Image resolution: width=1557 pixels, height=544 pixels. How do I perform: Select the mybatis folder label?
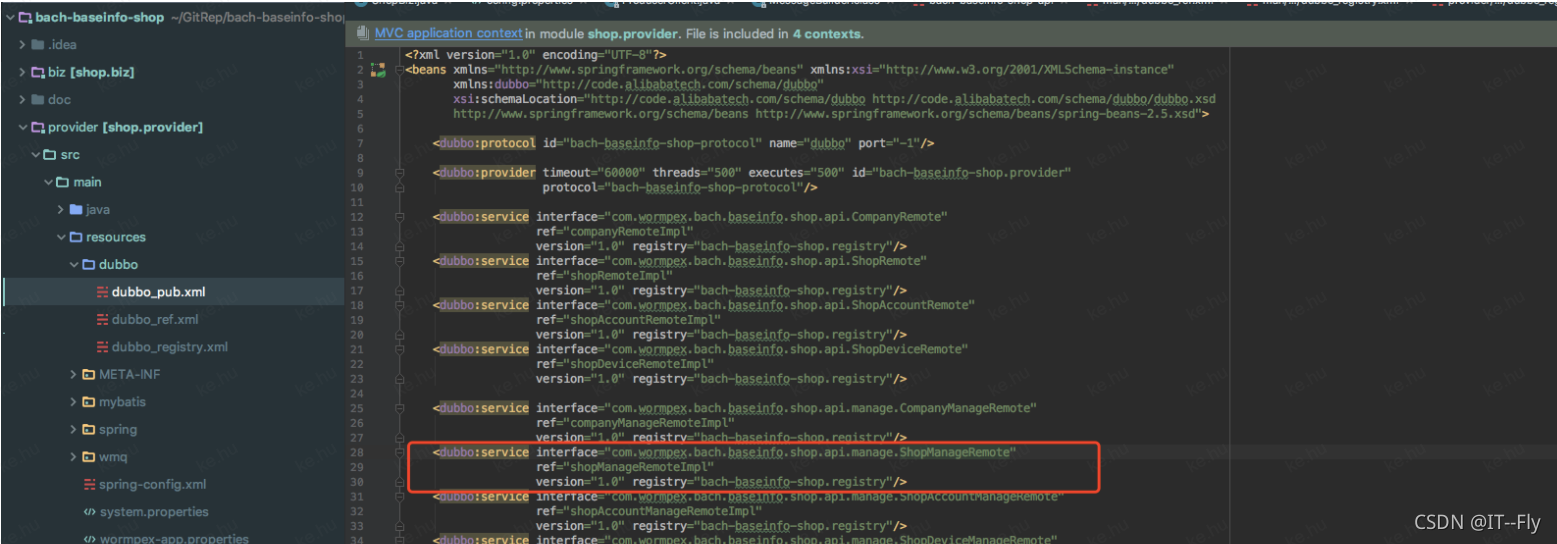pos(123,402)
